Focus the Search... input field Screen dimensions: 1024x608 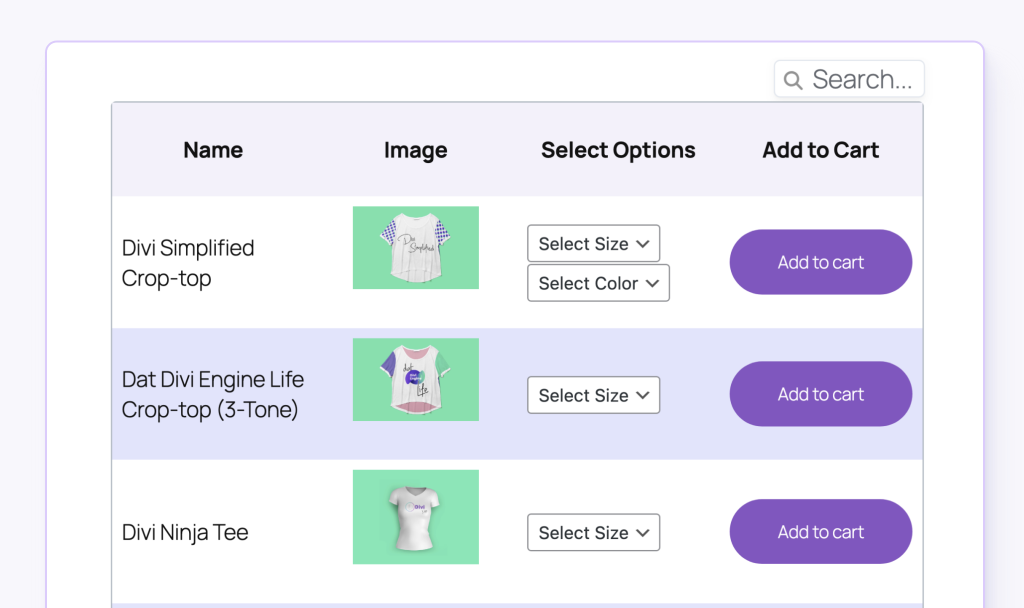tap(849, 79)
